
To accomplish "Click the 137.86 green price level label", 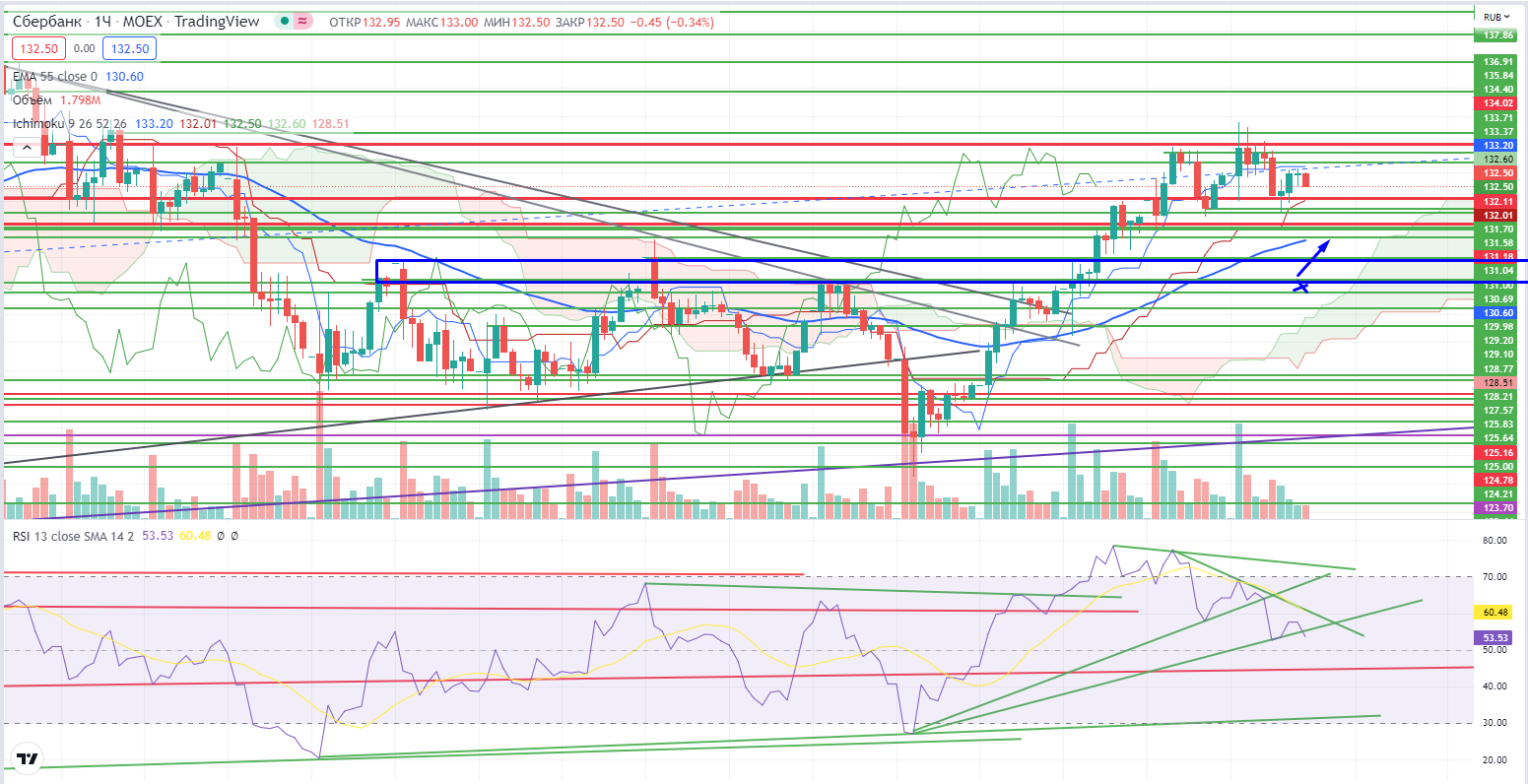I will [1497, 35].
